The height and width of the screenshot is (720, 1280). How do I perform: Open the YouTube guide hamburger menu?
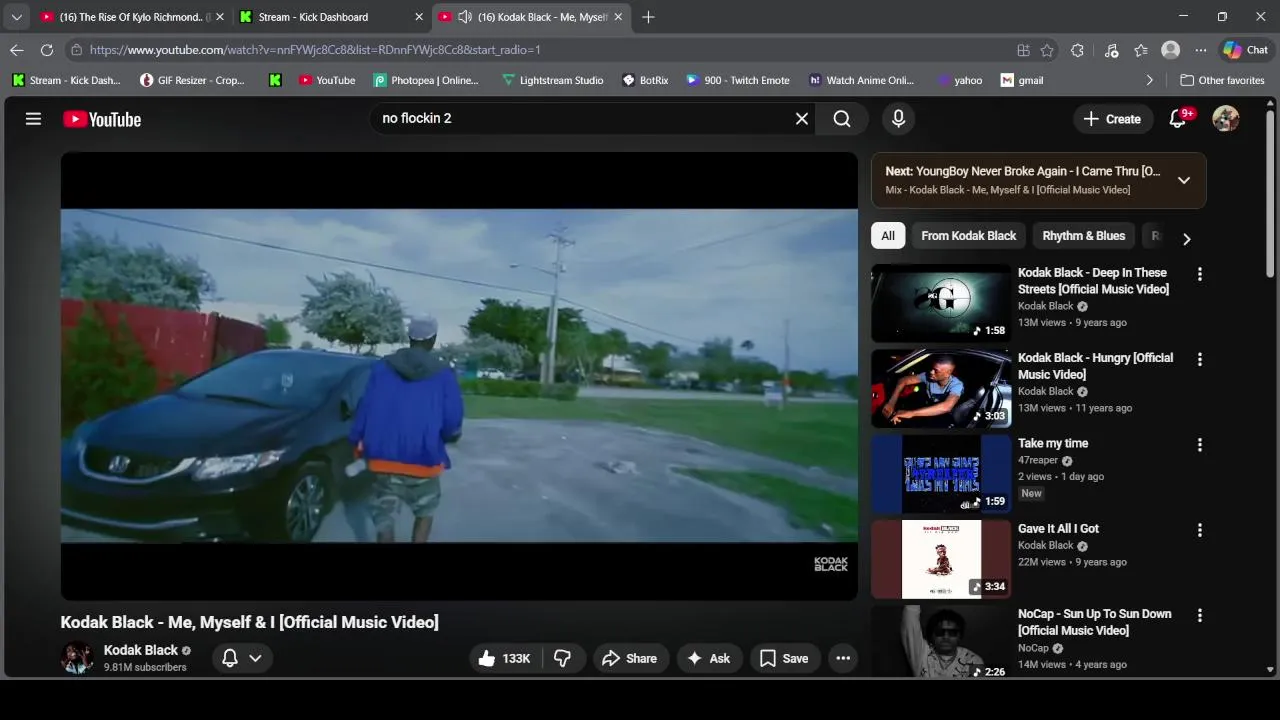[33, 119]
